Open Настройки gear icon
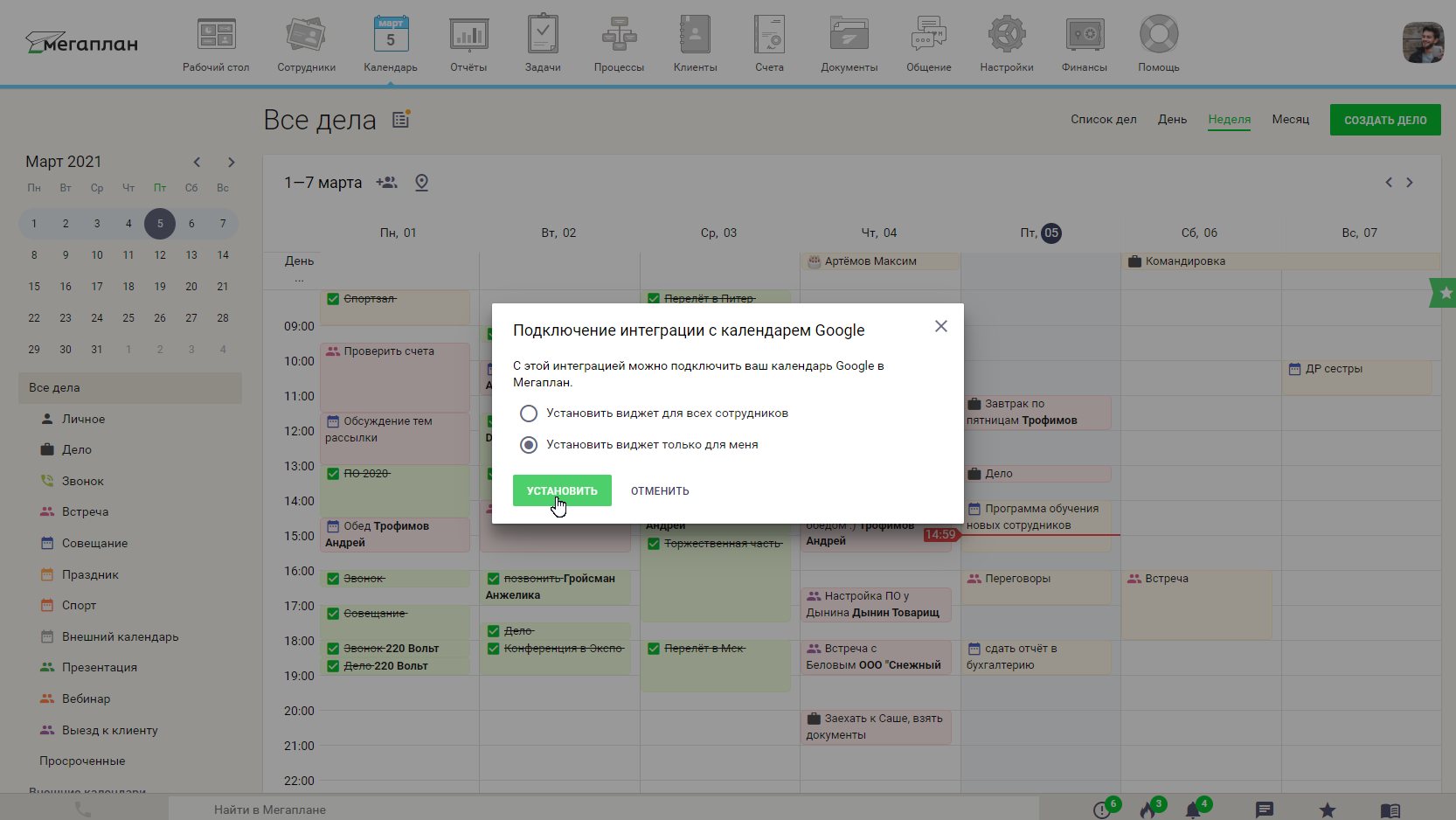 pos(1007,35)
